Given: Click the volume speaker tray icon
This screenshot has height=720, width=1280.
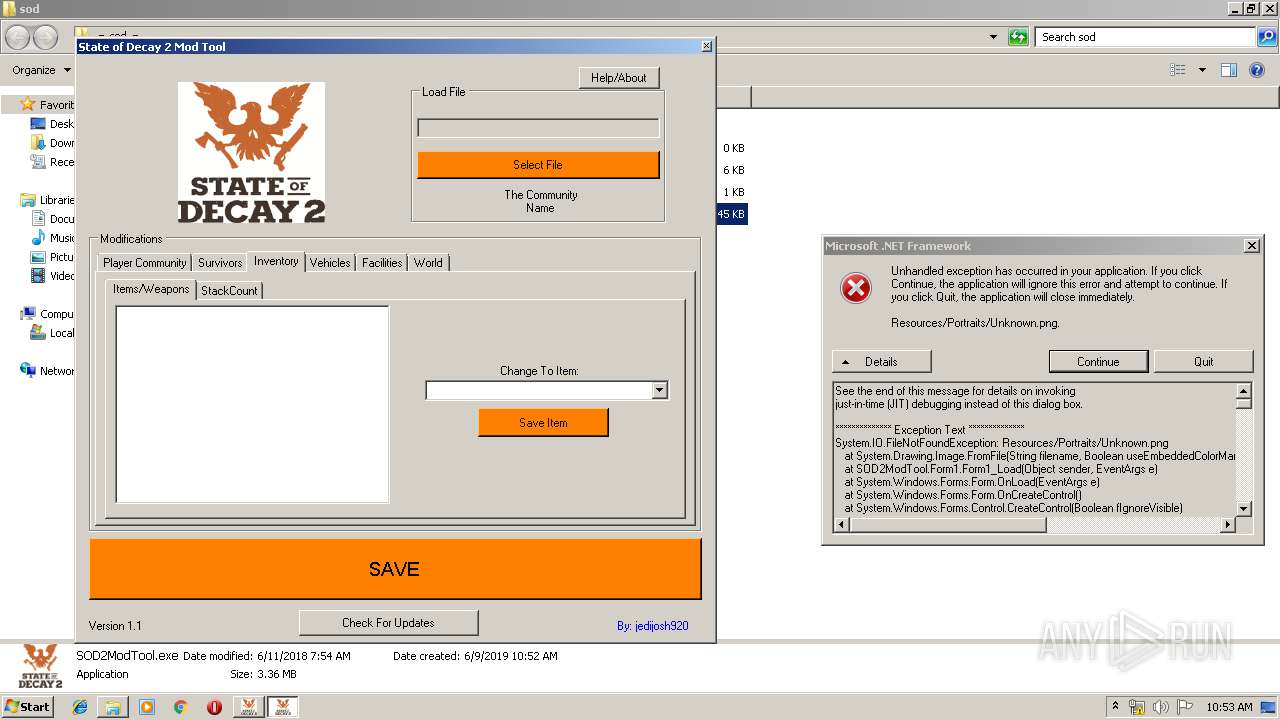Looking at the screenshot, I should click(1162, 707).
